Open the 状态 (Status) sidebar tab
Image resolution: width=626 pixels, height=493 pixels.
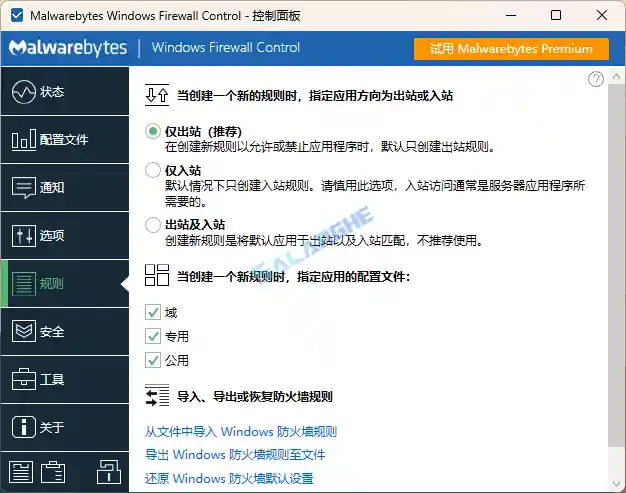(x=65, y=91)
